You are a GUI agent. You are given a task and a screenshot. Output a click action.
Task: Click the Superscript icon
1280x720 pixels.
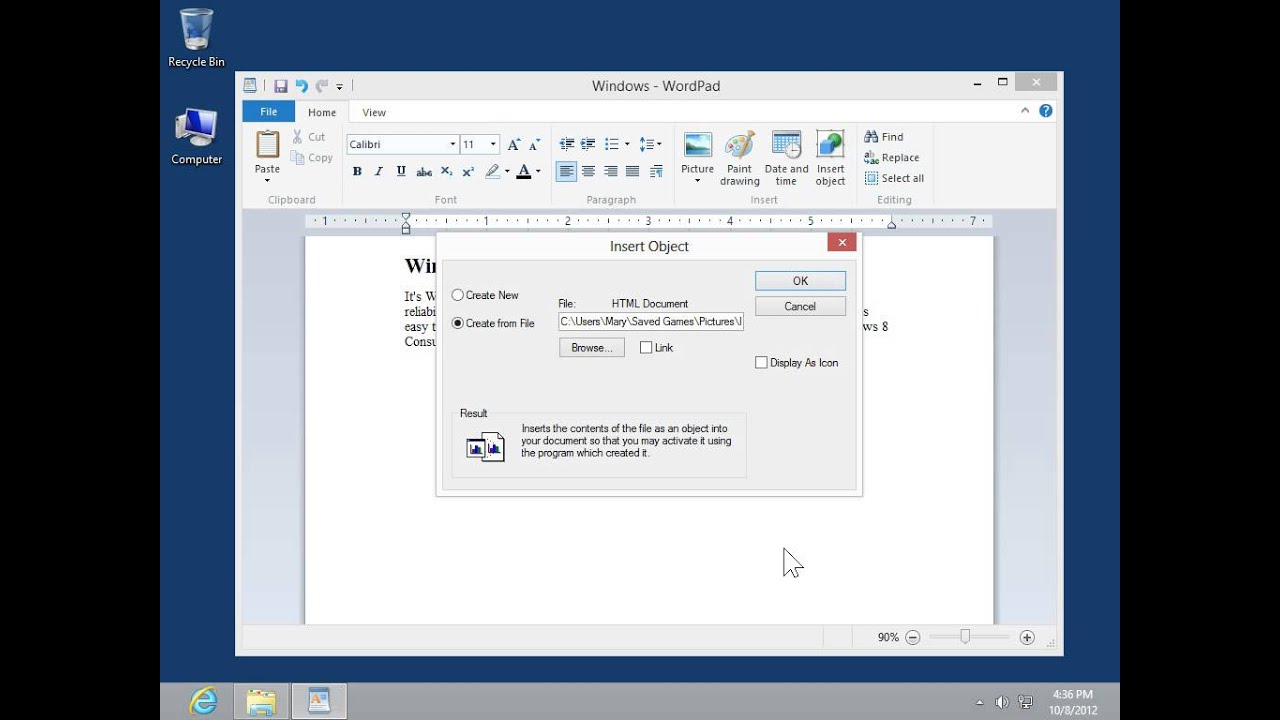[468, 172]
